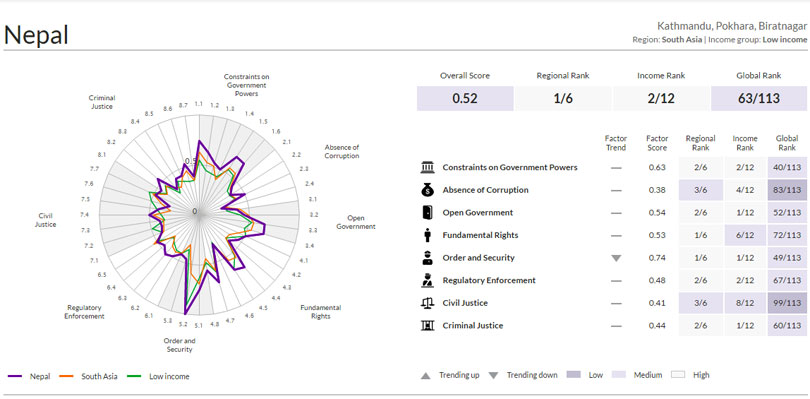Click the Absence of Corruption row label
The width and height of the screenshot is (810, 399).
click(486, 190)
